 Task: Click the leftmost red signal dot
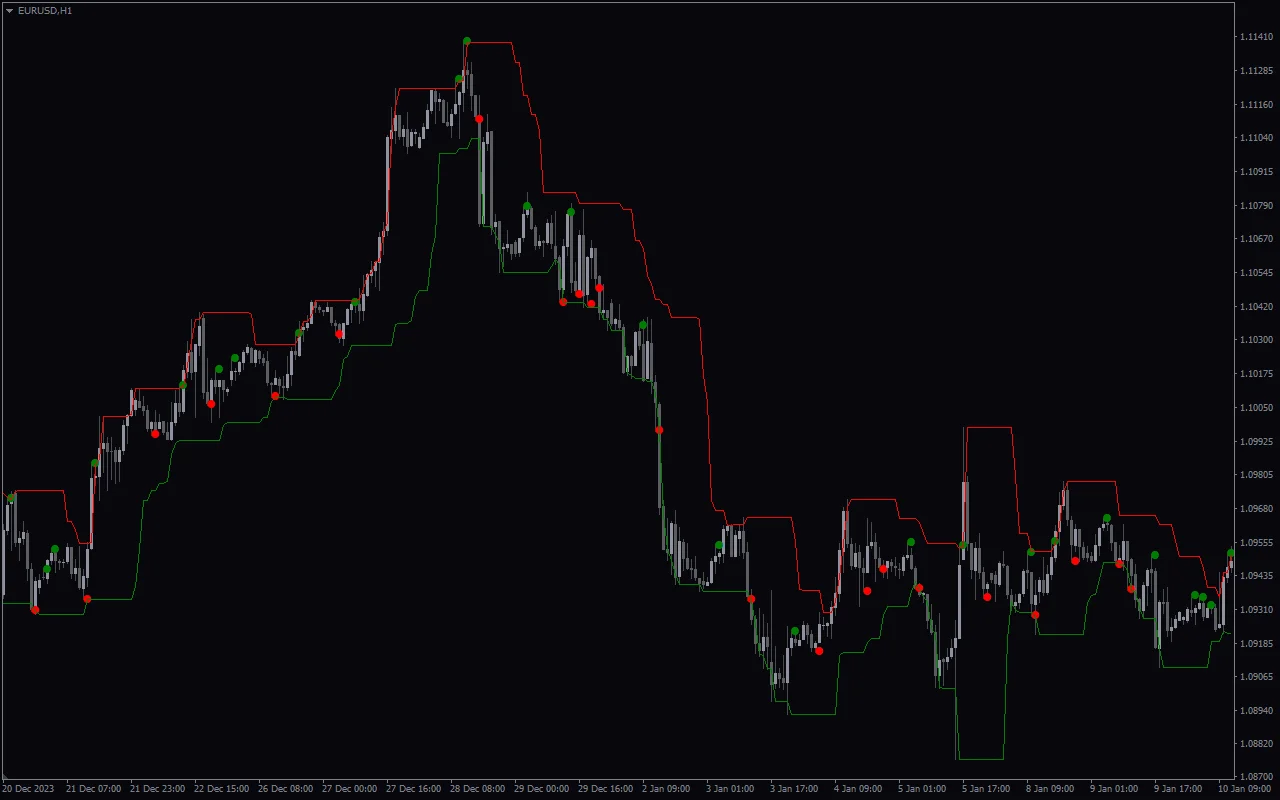pos(35,610)
